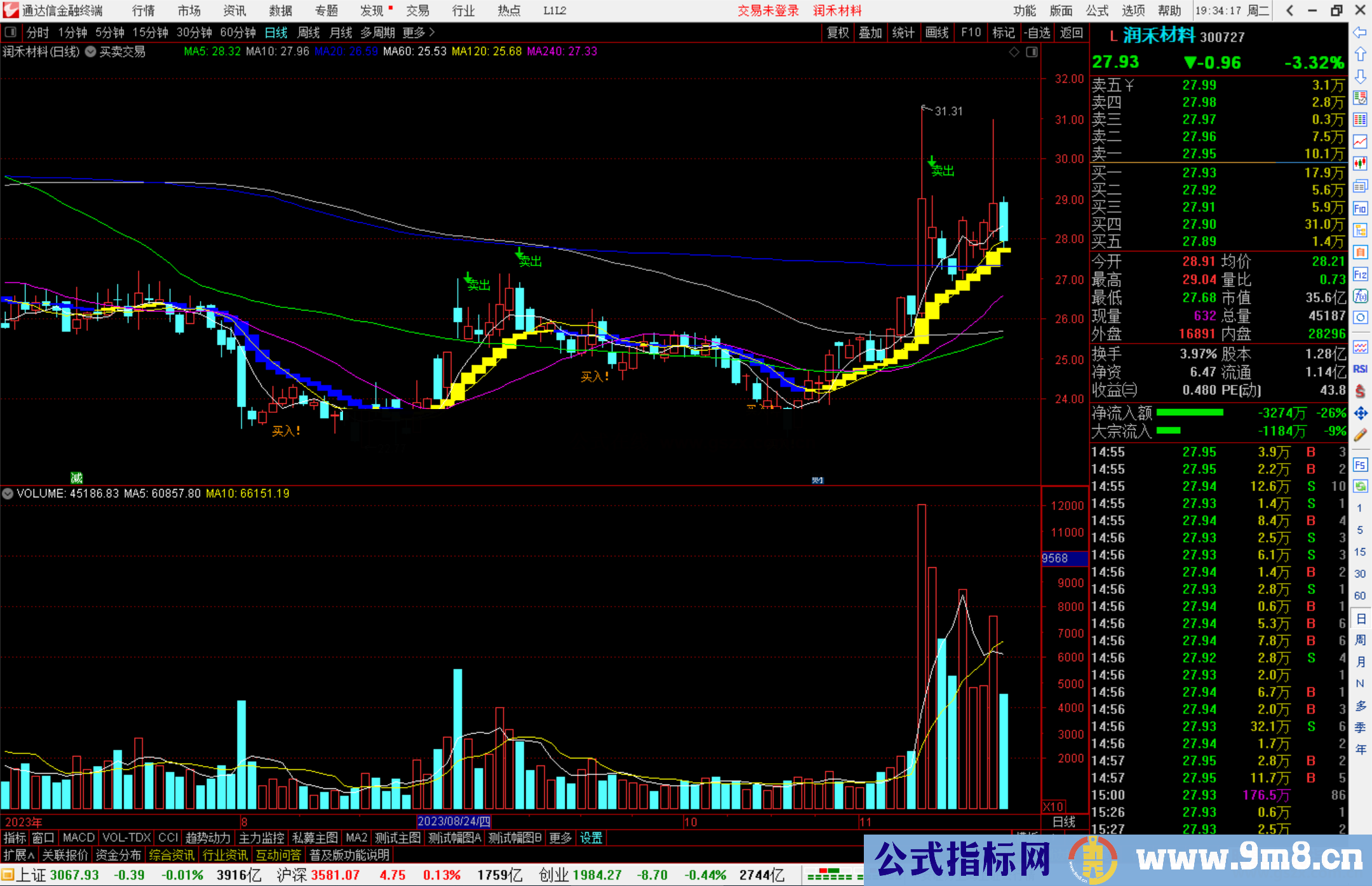1372x886 pixels.
Task: Click the 画线 button
Action: tap(937, 32)
